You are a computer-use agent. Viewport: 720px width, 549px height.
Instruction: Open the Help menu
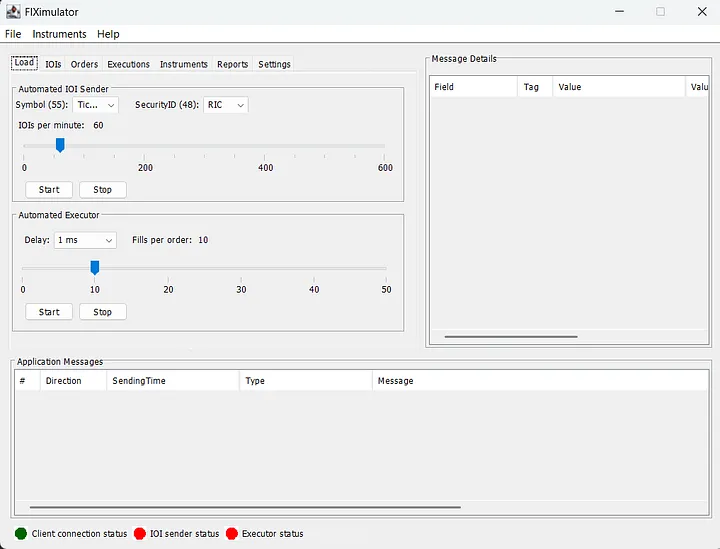click(x=108, y=34)
